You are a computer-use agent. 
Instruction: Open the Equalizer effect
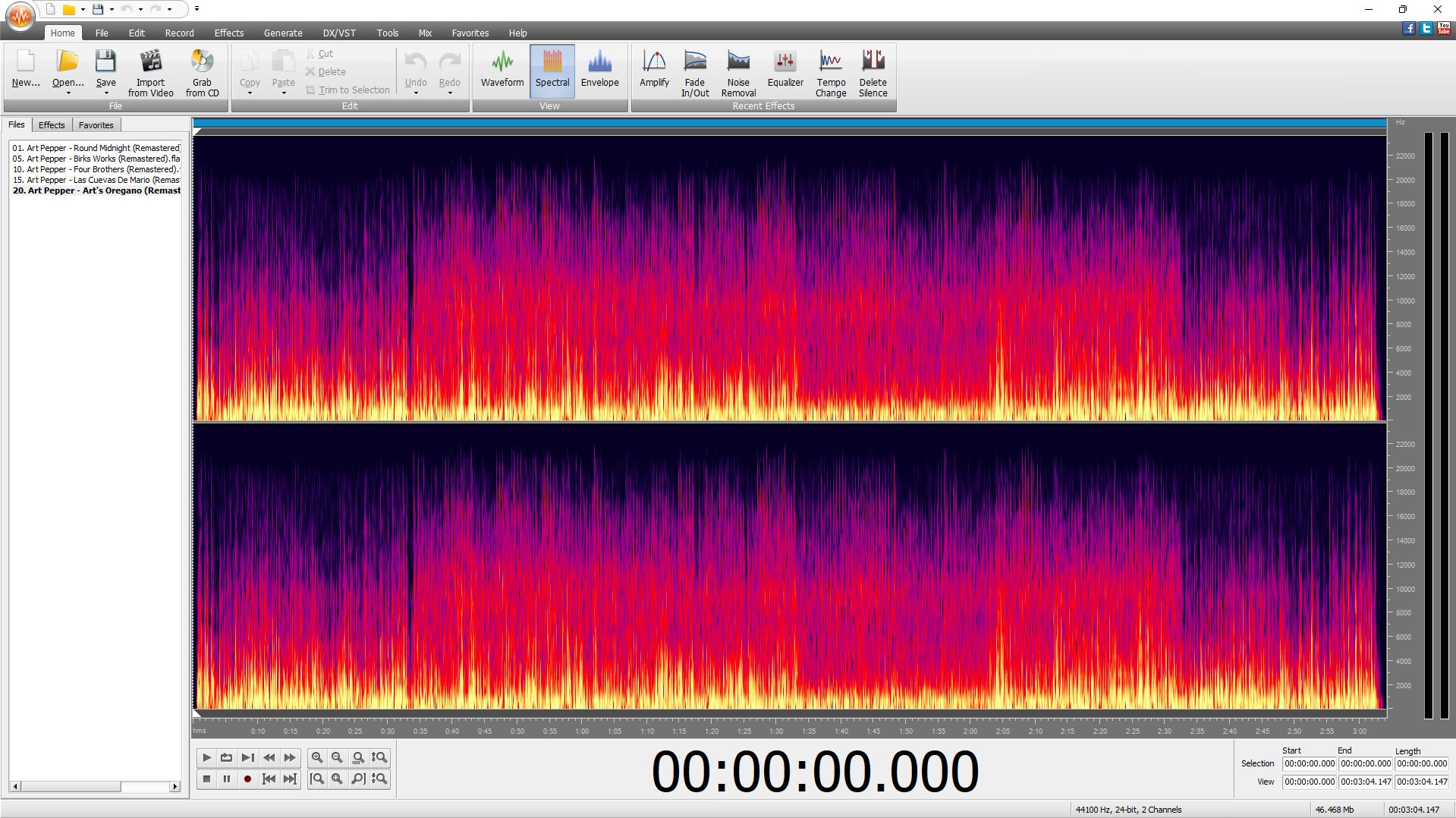[785, 72]
